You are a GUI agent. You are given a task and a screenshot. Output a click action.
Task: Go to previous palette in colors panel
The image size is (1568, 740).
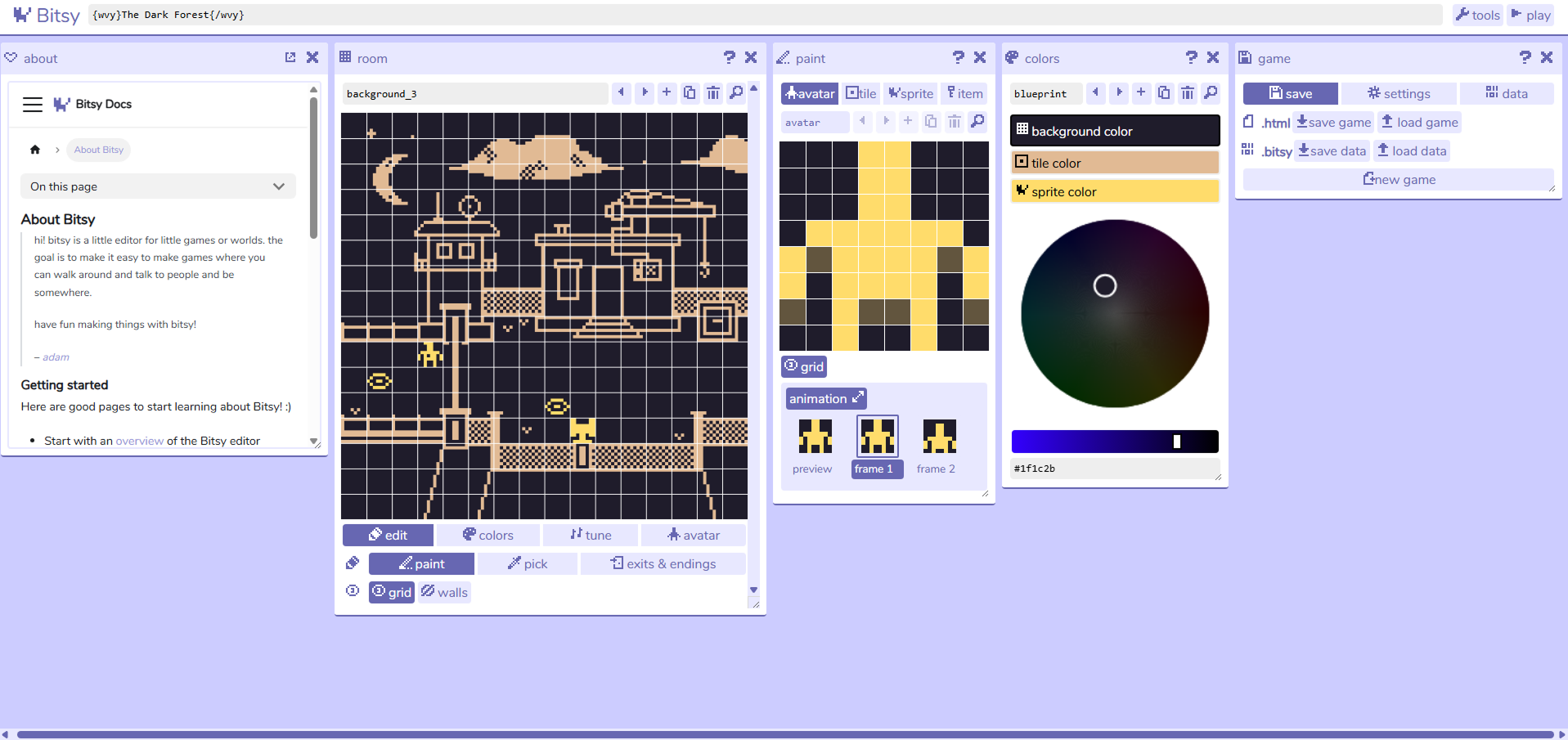tap(1096, 92)
